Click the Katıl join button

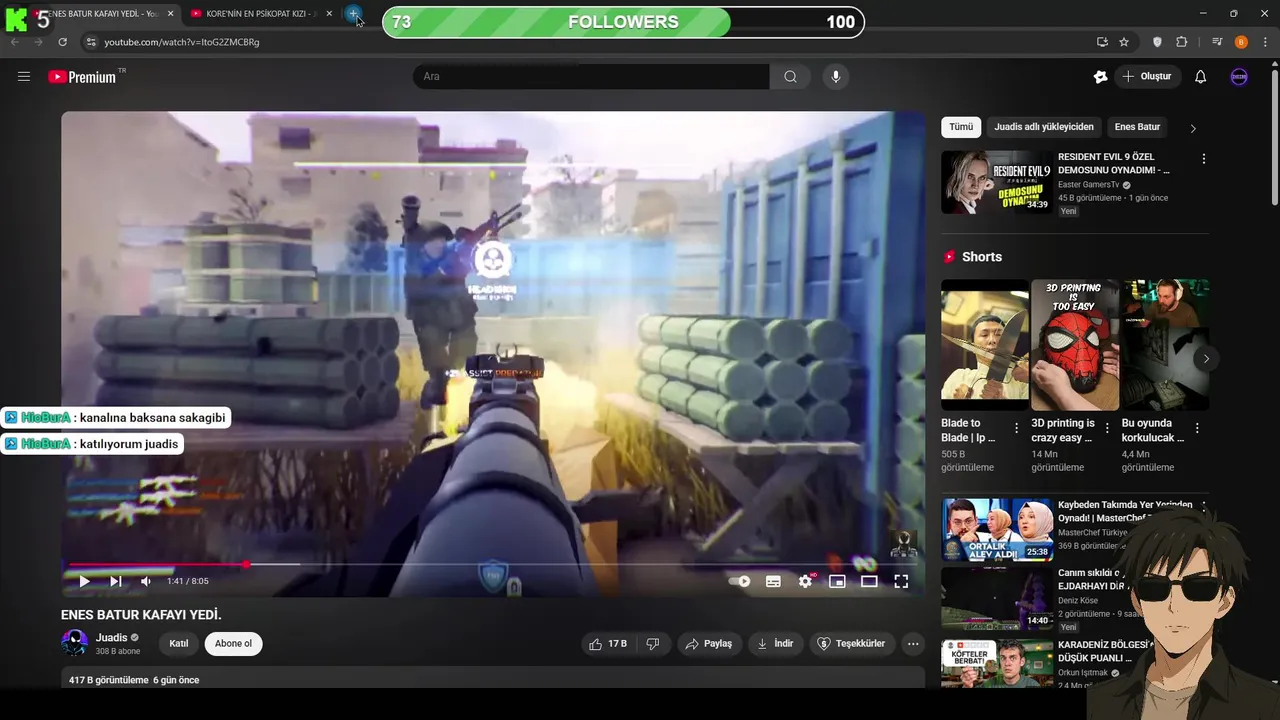(179, 644)
